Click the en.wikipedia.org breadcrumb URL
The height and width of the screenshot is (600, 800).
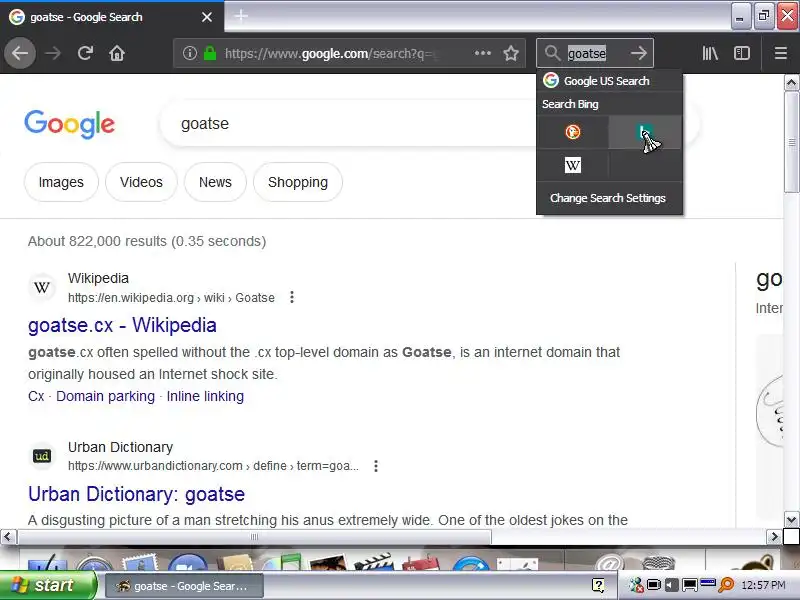(171, 297)
